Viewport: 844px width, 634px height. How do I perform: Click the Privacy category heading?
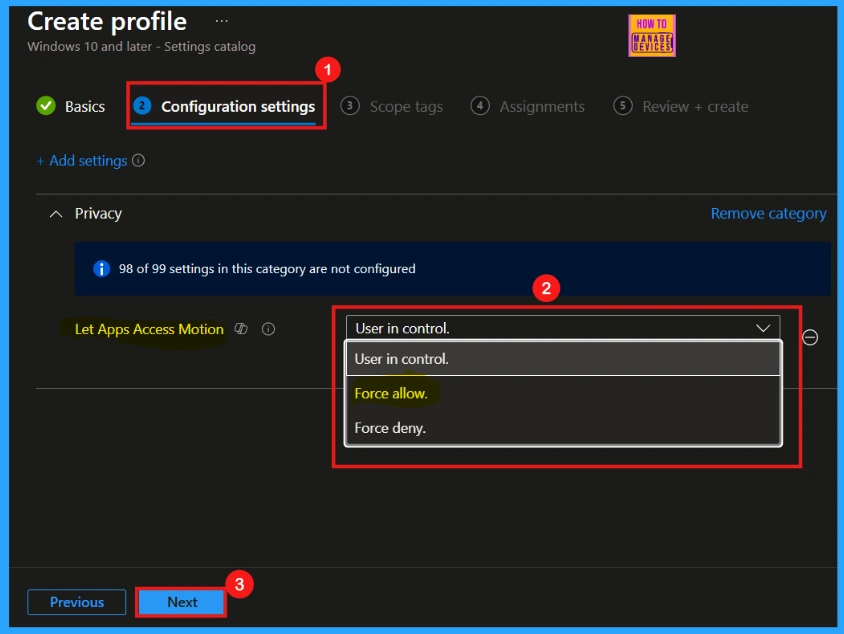(98, 214)
